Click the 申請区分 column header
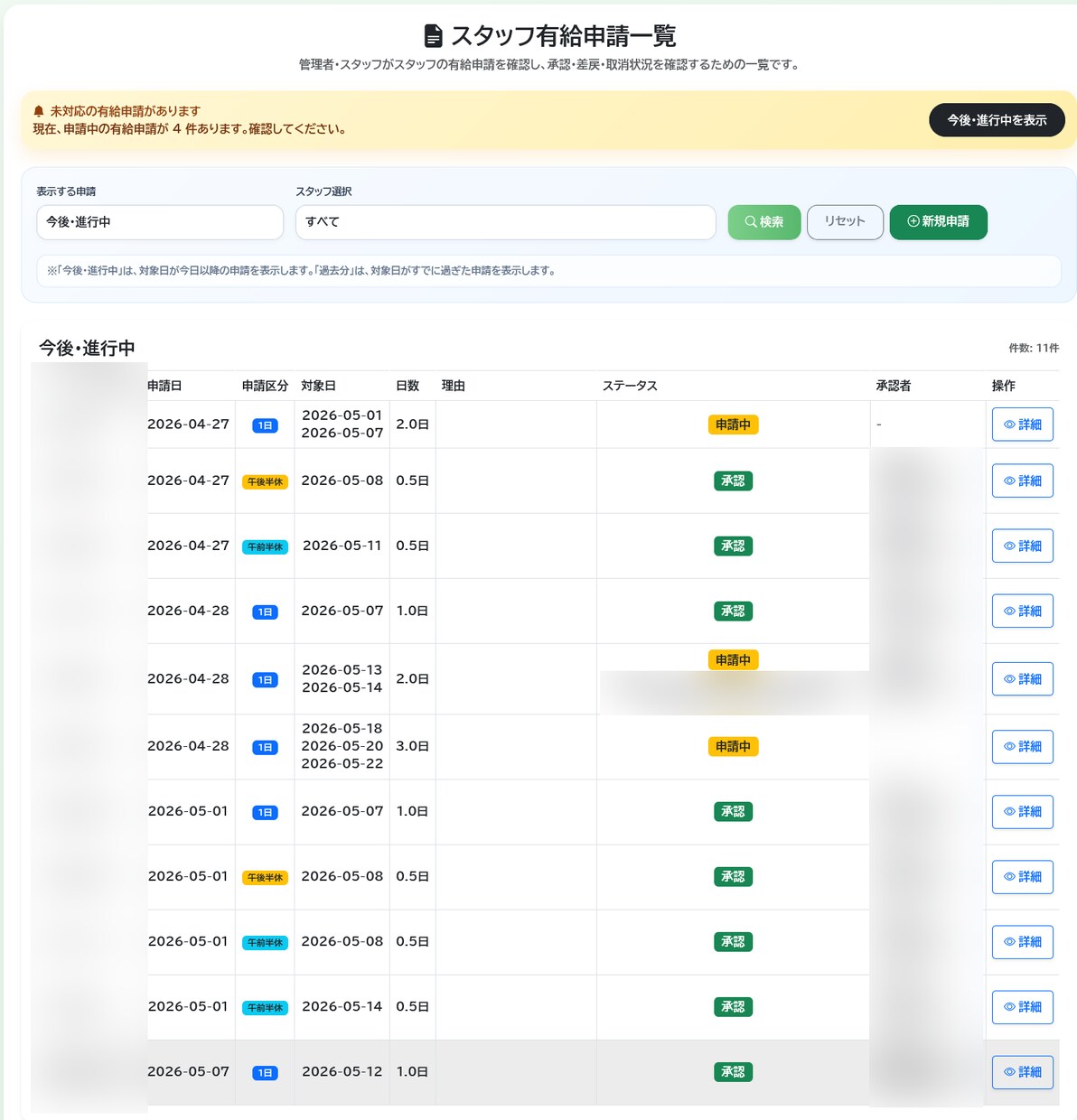Screen dimensions: 1077x1120 (265, 386)
